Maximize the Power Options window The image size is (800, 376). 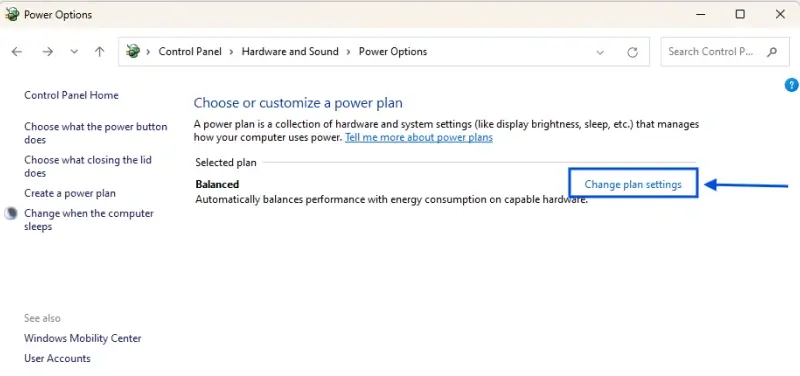[x=740, y=14]
